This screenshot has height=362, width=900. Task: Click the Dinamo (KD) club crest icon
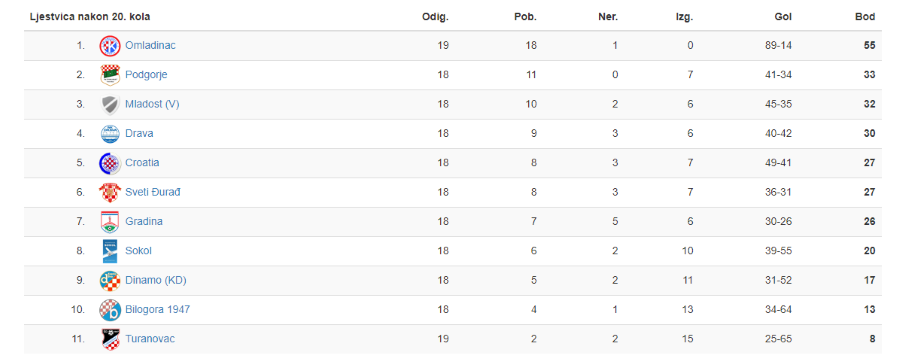(x=110, y=281)
